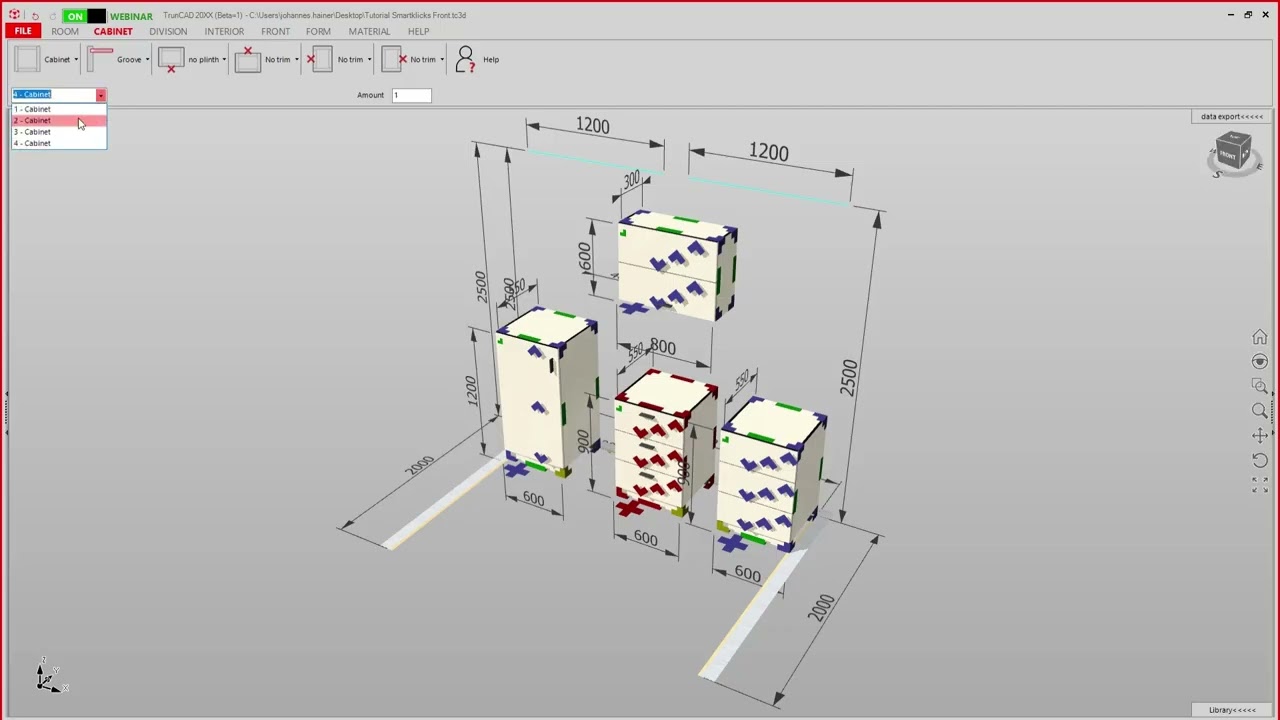1280x720 pixels.
Task: Switch to the INTERIOR tab
Action: coord(224,31)
